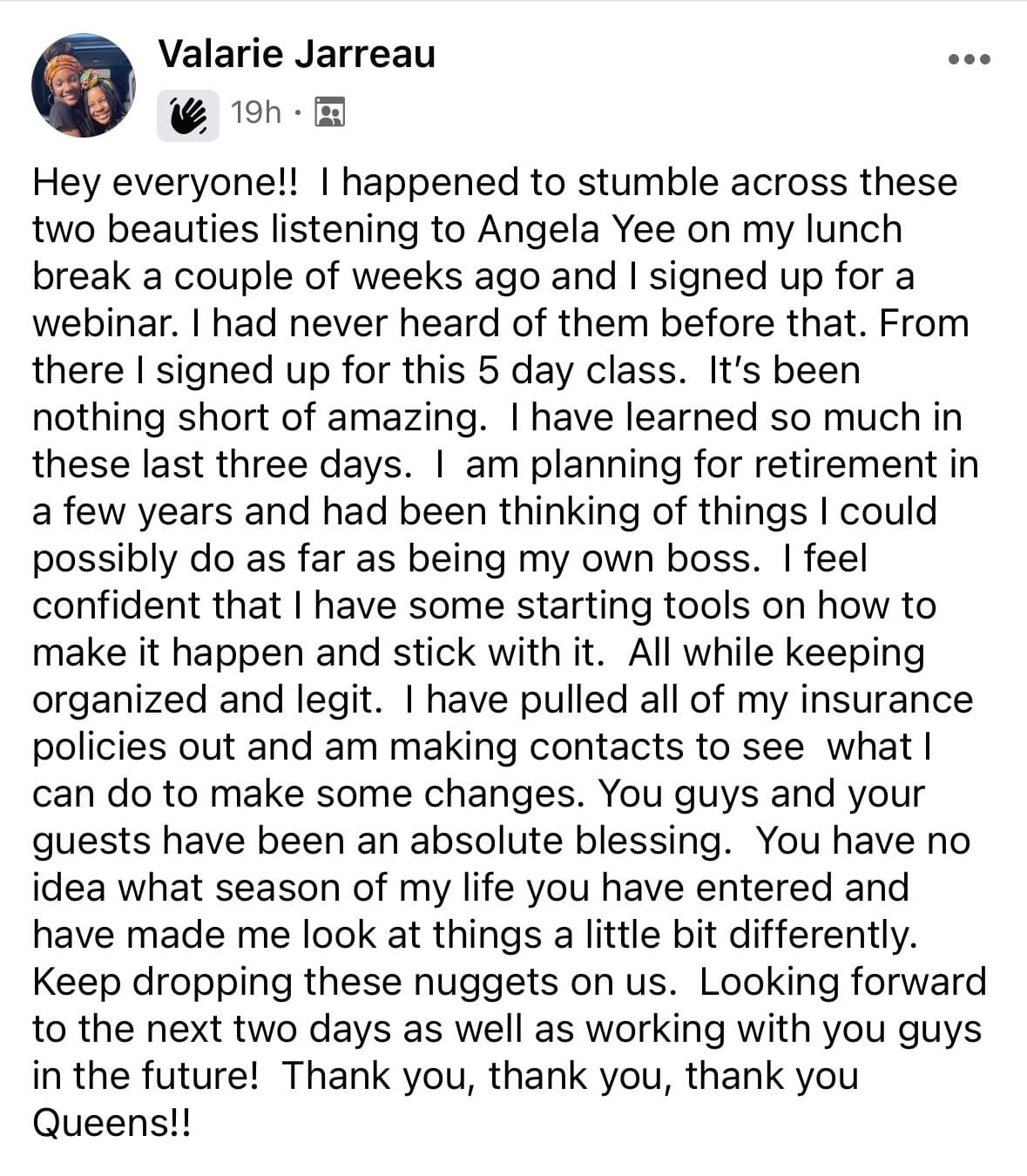Open the Valarie Jarreau profile name link

[x=296, y=54]
